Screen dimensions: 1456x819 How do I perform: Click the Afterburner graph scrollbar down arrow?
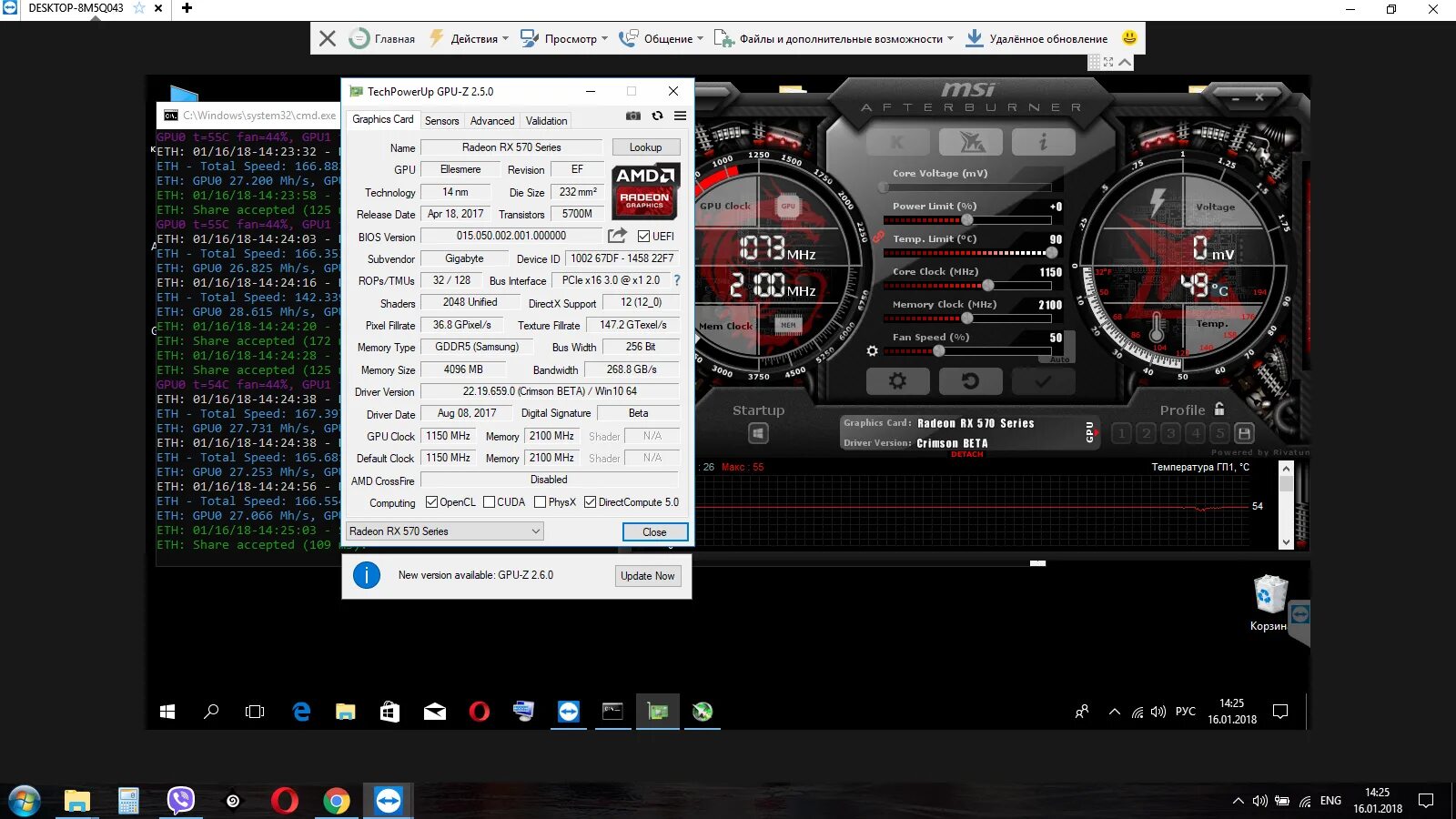point(1286,542)
